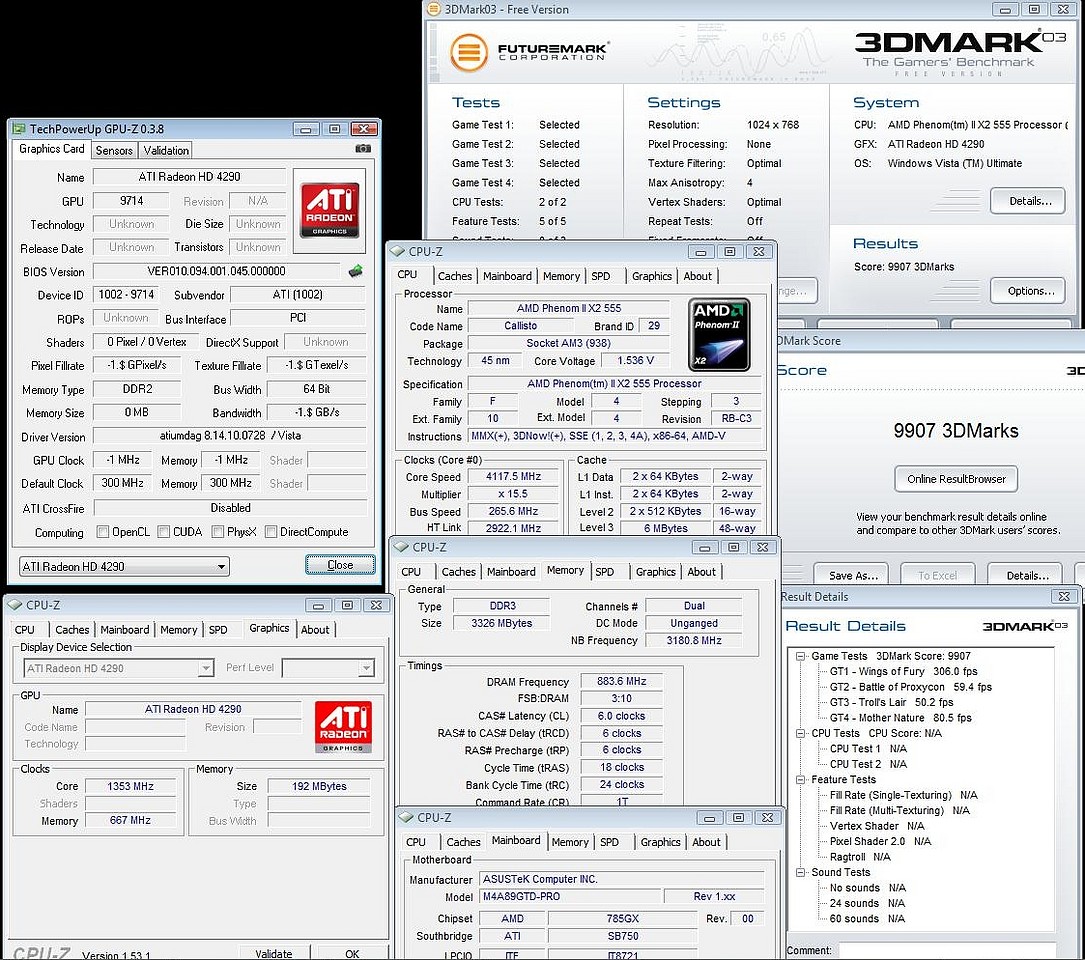Screen dimensions: 1085x960
Task: Enable the OpenCL checkbox
Action: [102, 532]
